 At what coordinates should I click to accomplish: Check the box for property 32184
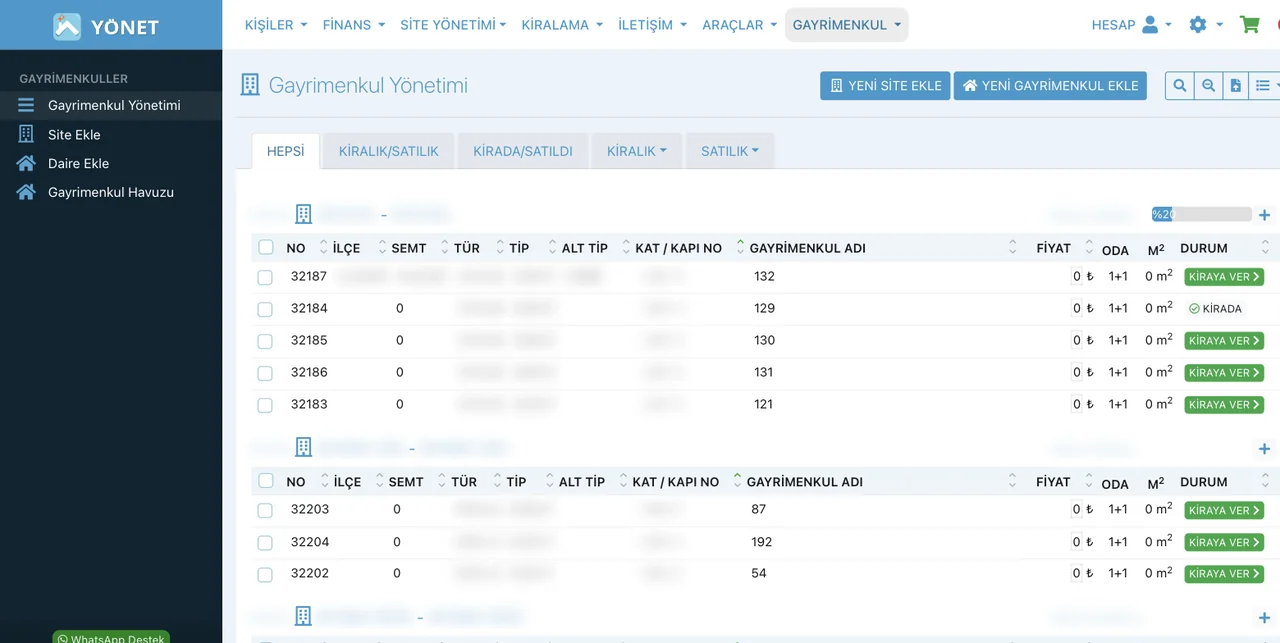tap(265, 309)
